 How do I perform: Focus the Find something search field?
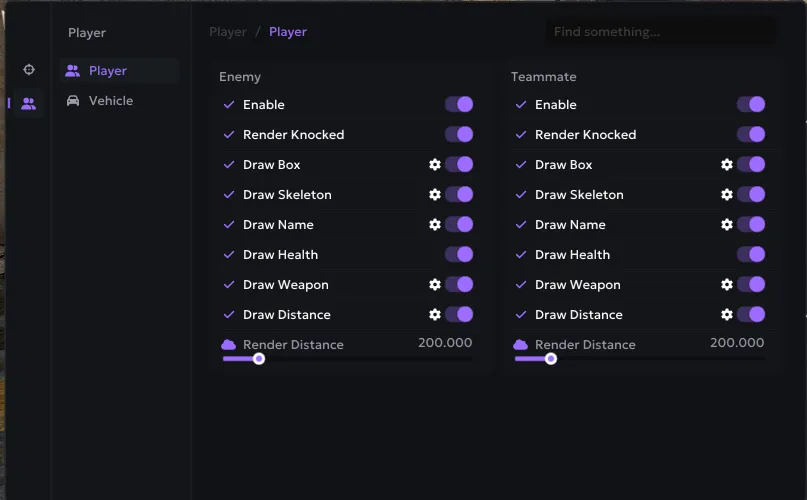click(x=661, y=31)
